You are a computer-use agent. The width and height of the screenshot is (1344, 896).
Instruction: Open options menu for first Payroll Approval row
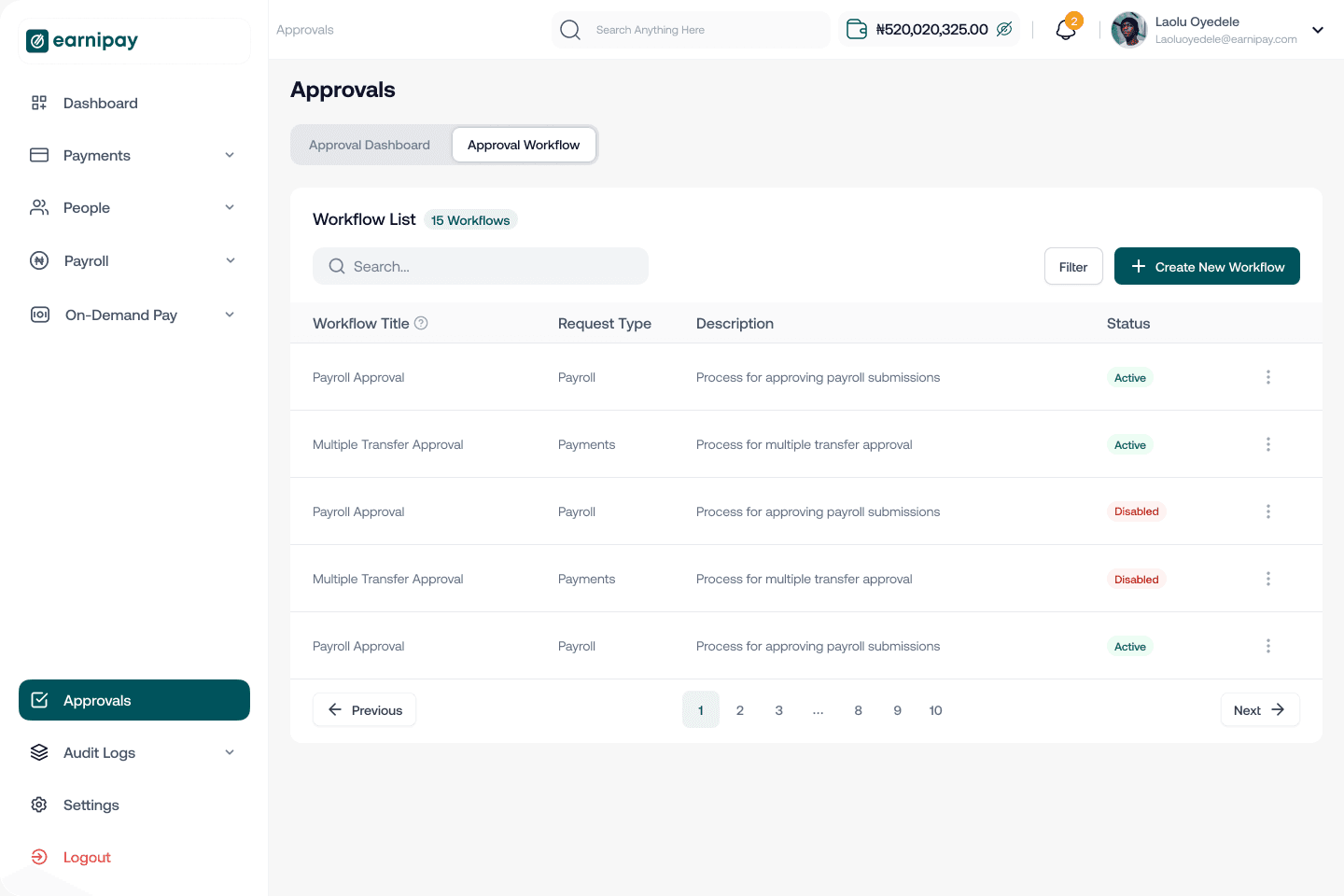(x=1268, y=377)
